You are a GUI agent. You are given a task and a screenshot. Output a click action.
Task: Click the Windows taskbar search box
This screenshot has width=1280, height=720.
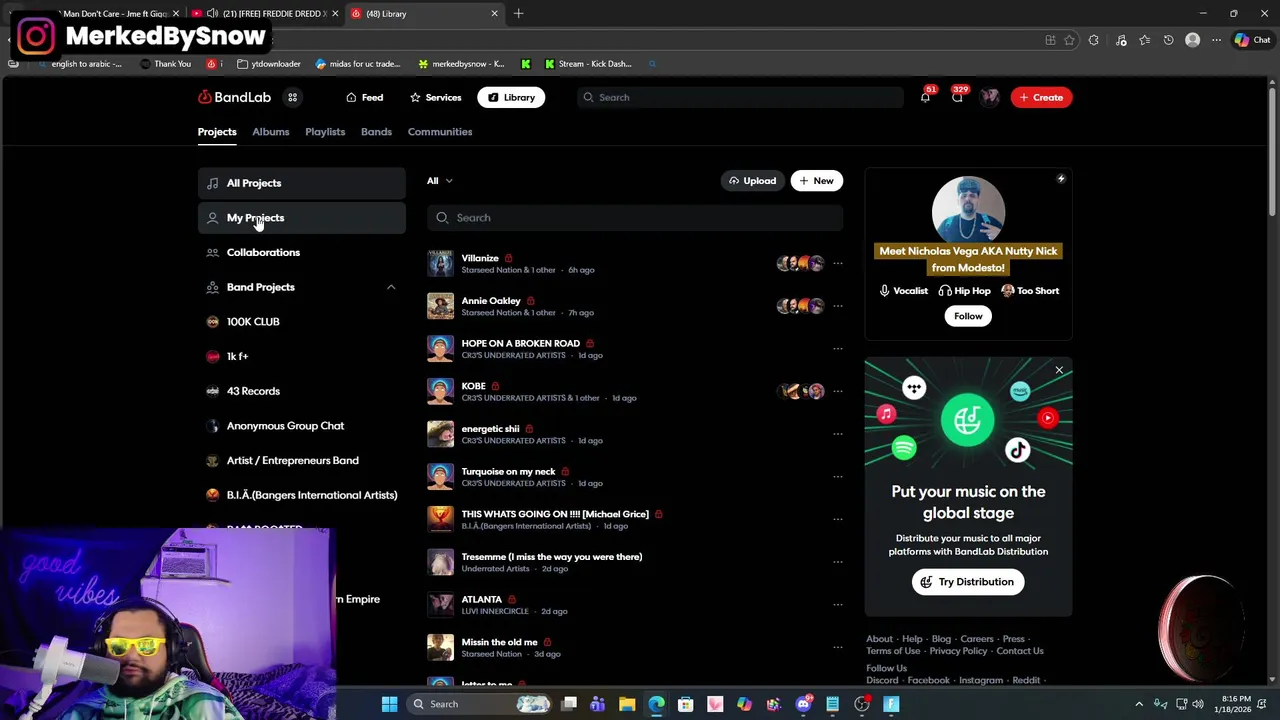coord(480,704)
